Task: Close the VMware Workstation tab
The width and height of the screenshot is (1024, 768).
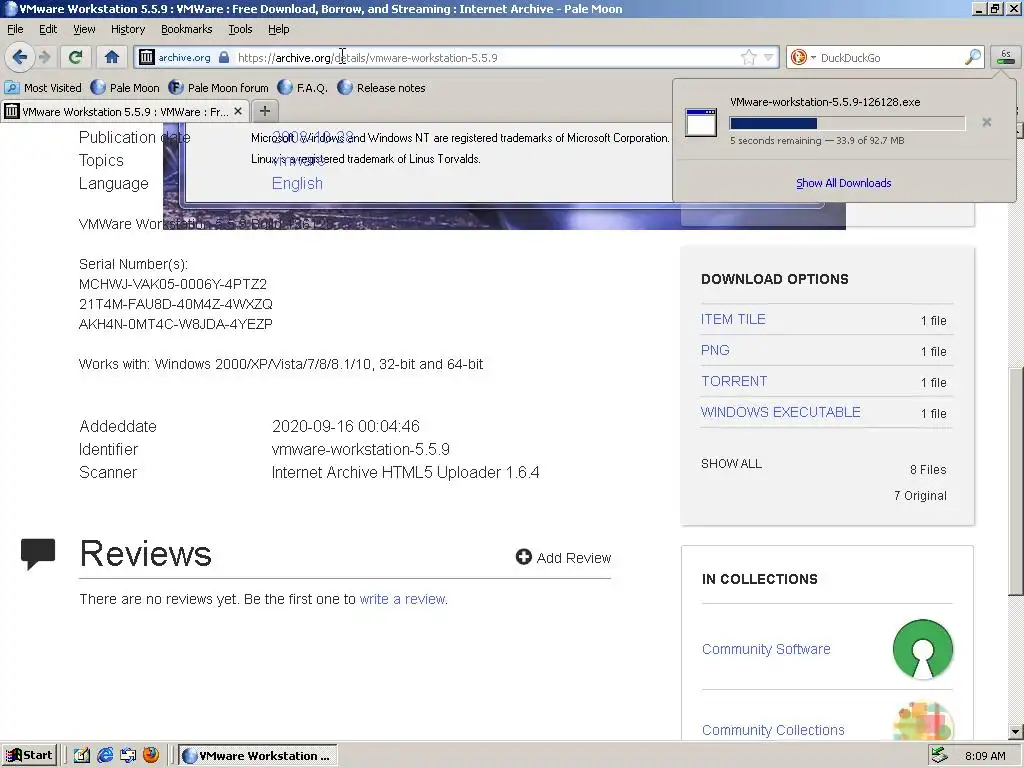Action: tap(238, 112)
